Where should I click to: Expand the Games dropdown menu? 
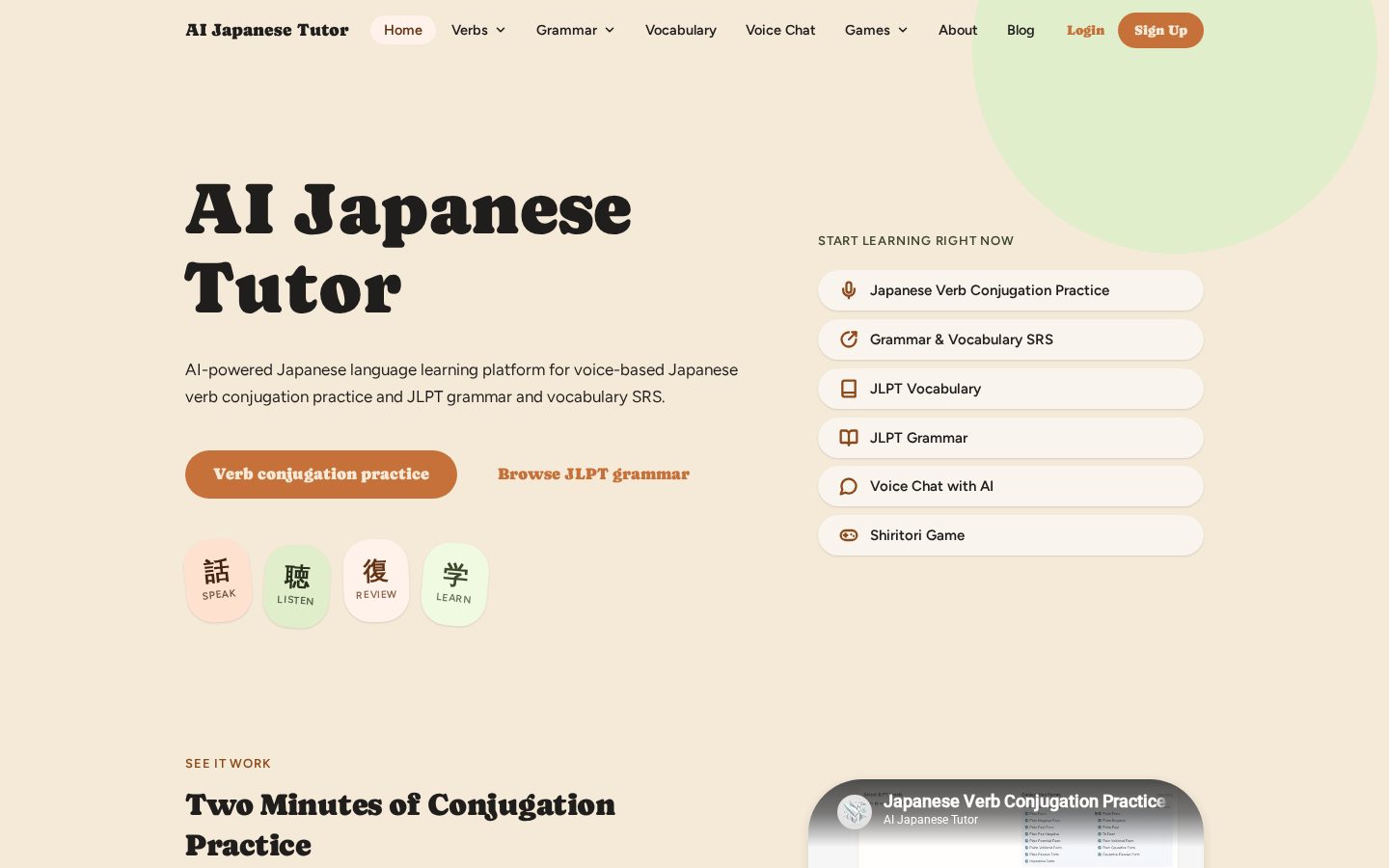[876, 30]
